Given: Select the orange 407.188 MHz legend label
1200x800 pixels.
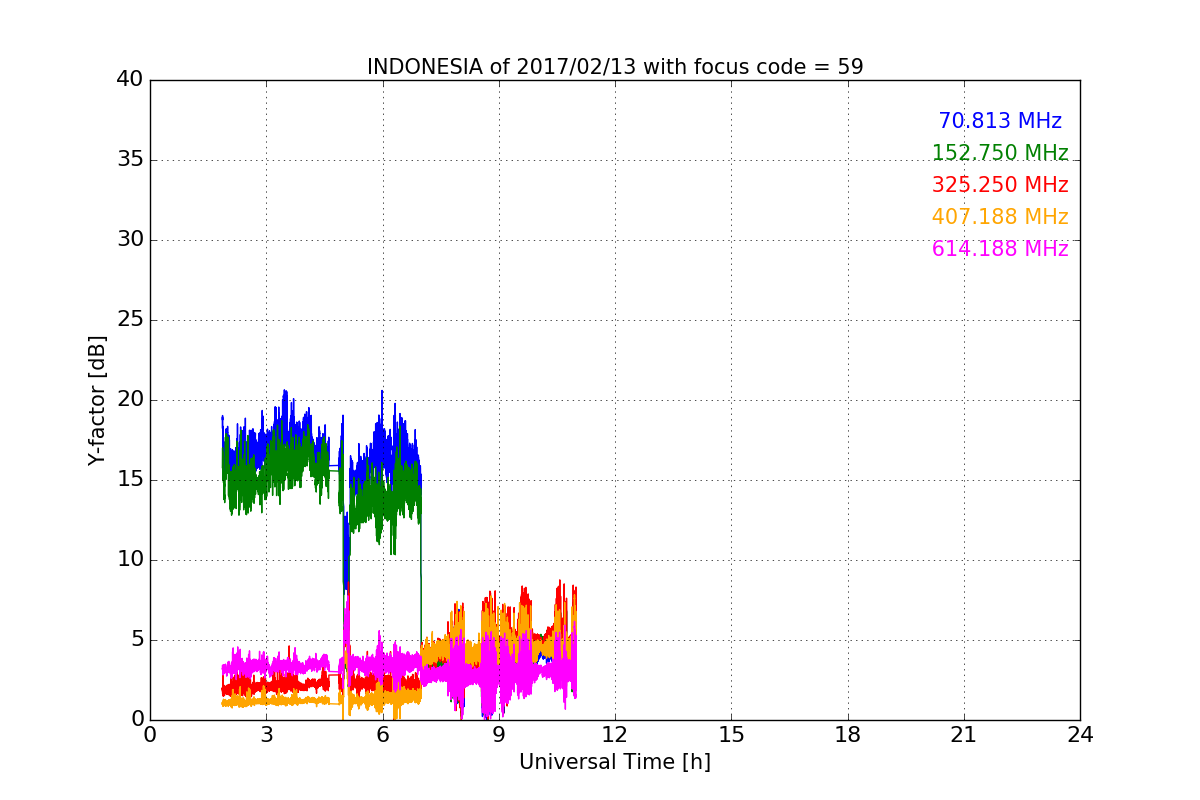Looking at the screenshot, I should 1000,217.
